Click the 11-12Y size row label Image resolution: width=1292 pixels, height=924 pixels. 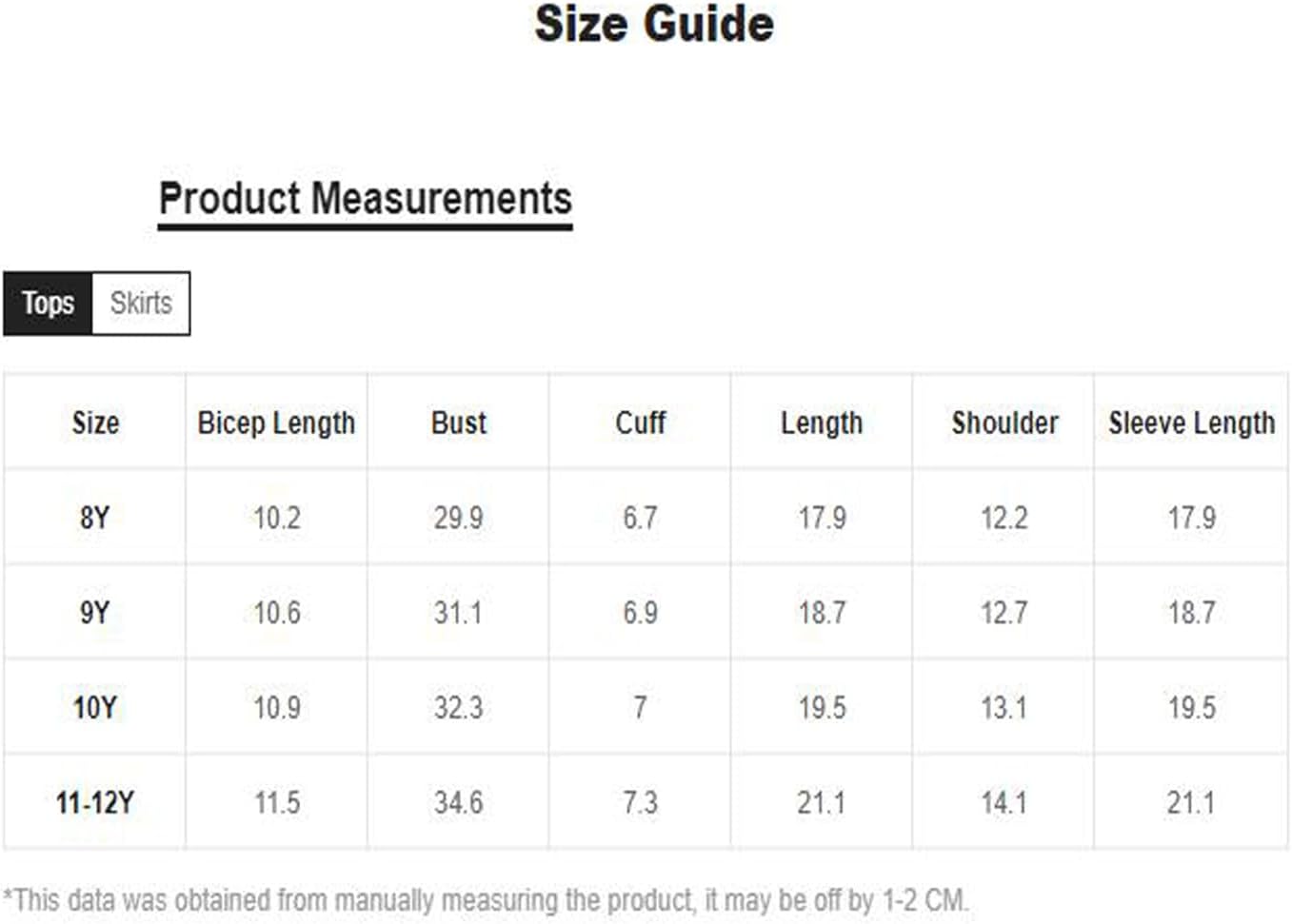tap(94, 803)
